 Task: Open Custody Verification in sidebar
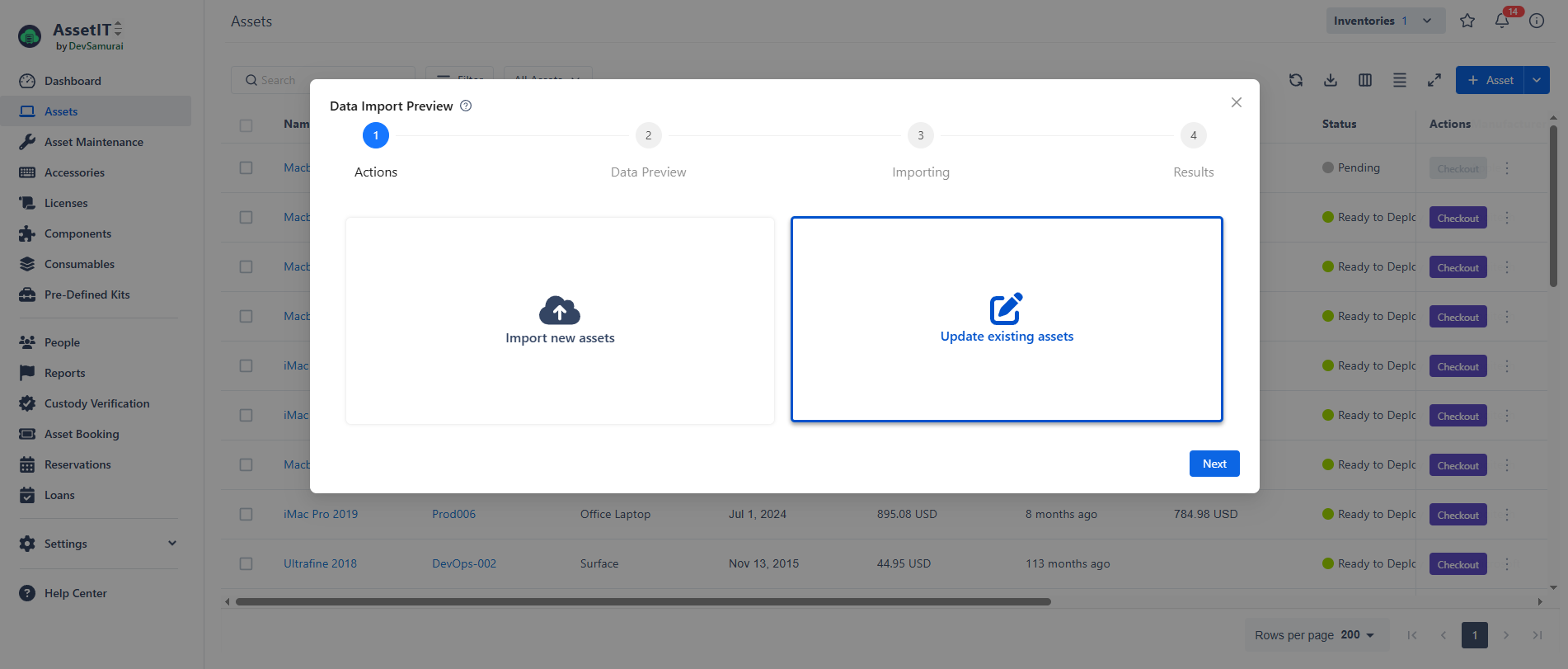[x=96, y=403]
